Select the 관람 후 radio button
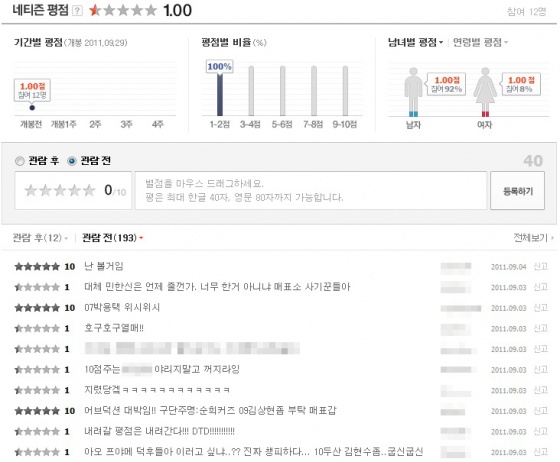 [x=20, y=161]
